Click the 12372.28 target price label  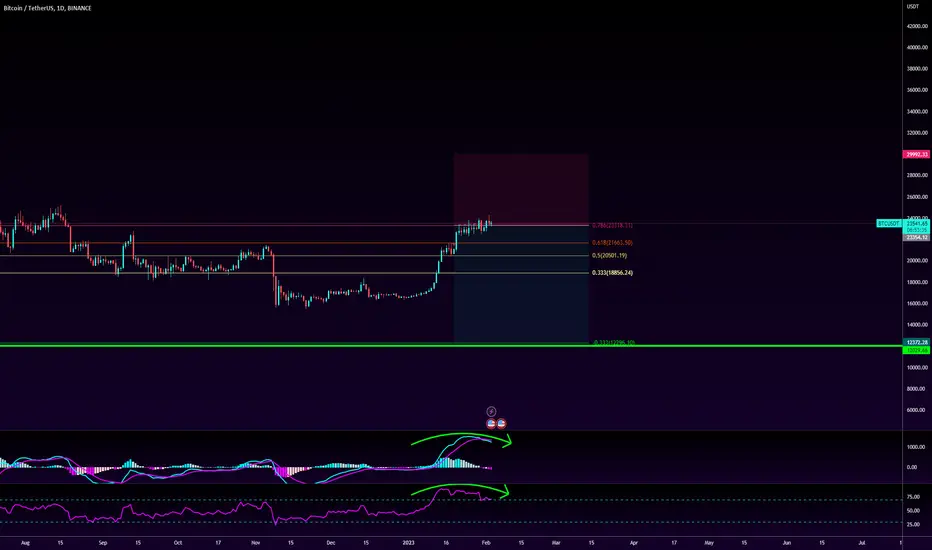[917, 342]
